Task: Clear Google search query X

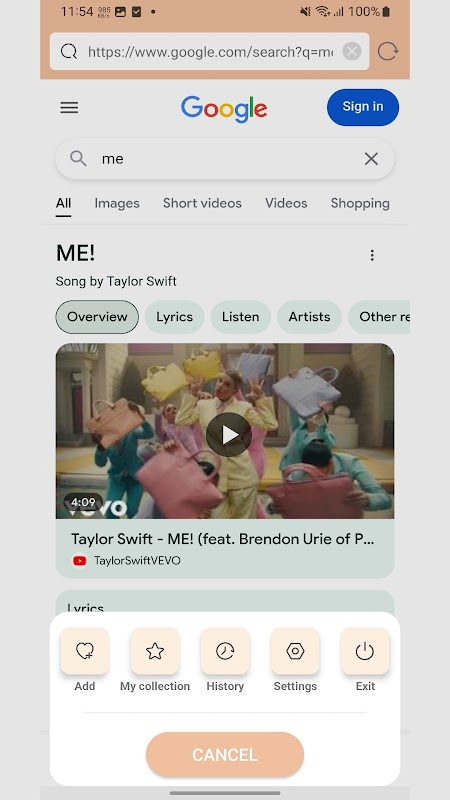Action: point(371,159)
